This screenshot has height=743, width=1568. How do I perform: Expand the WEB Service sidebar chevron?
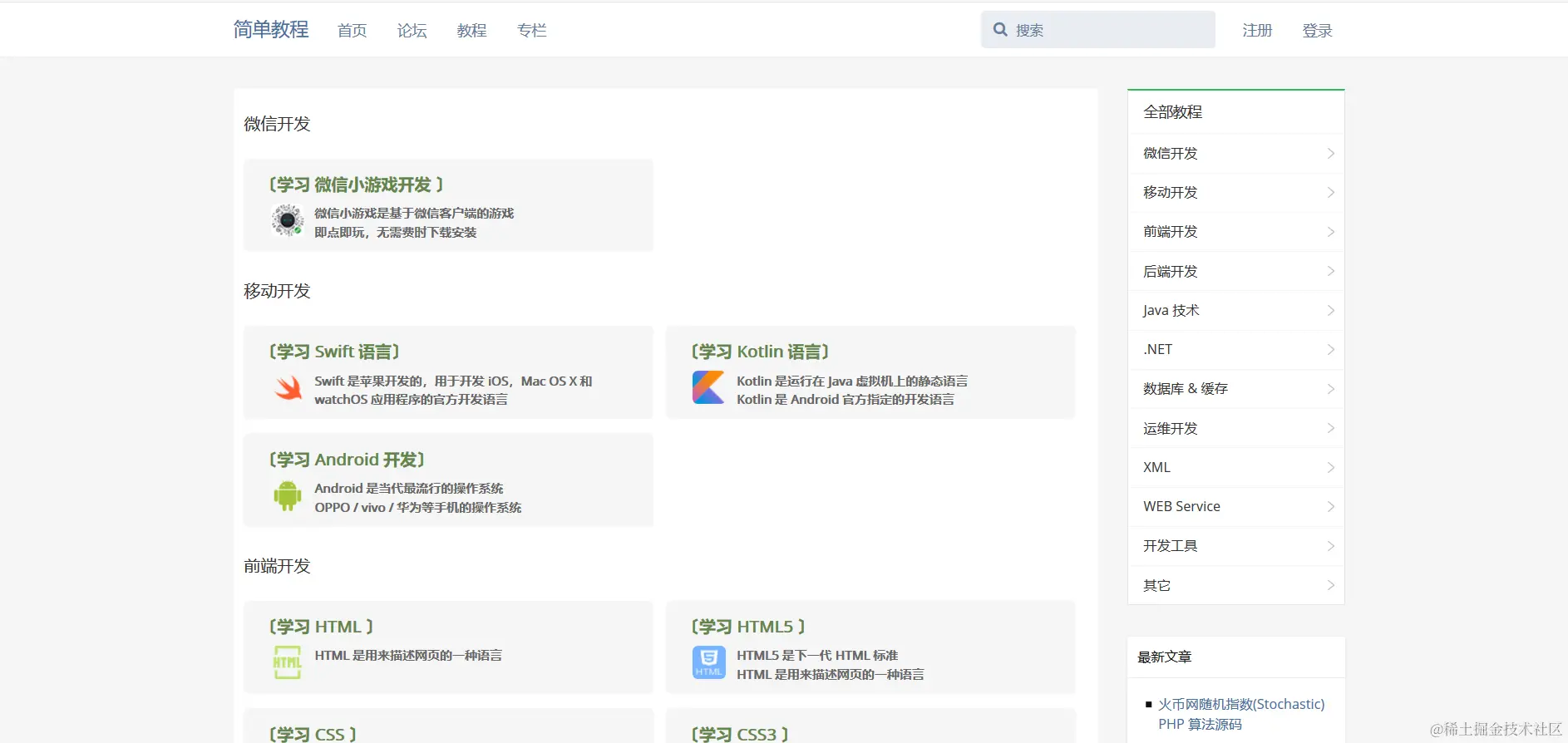coord(1330,506)
